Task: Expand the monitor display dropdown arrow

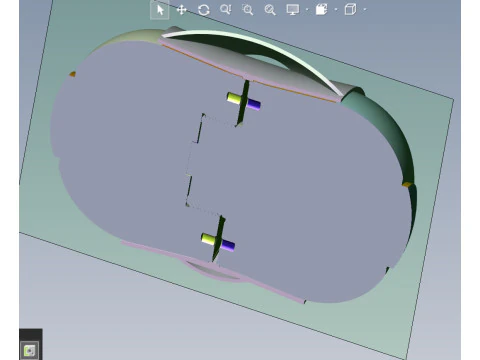Action: click(307, 10)
